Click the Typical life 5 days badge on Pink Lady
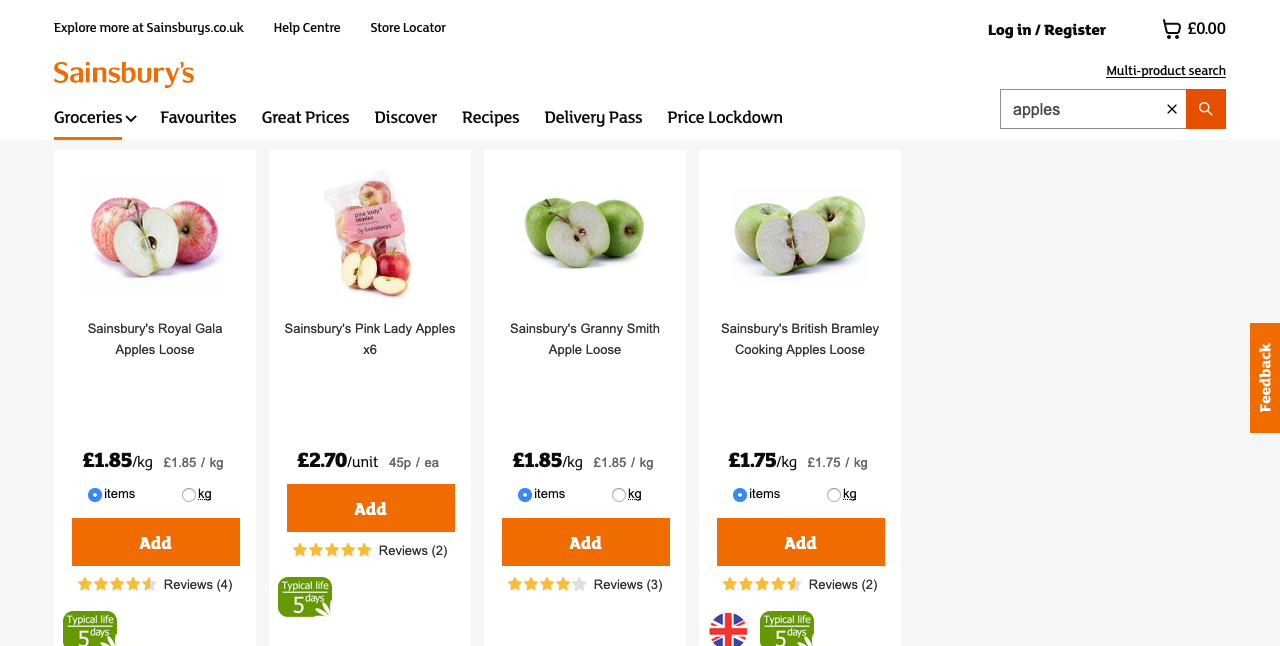Image resolution: width=1280 pixels, height=646 pixels. [305, 597]
